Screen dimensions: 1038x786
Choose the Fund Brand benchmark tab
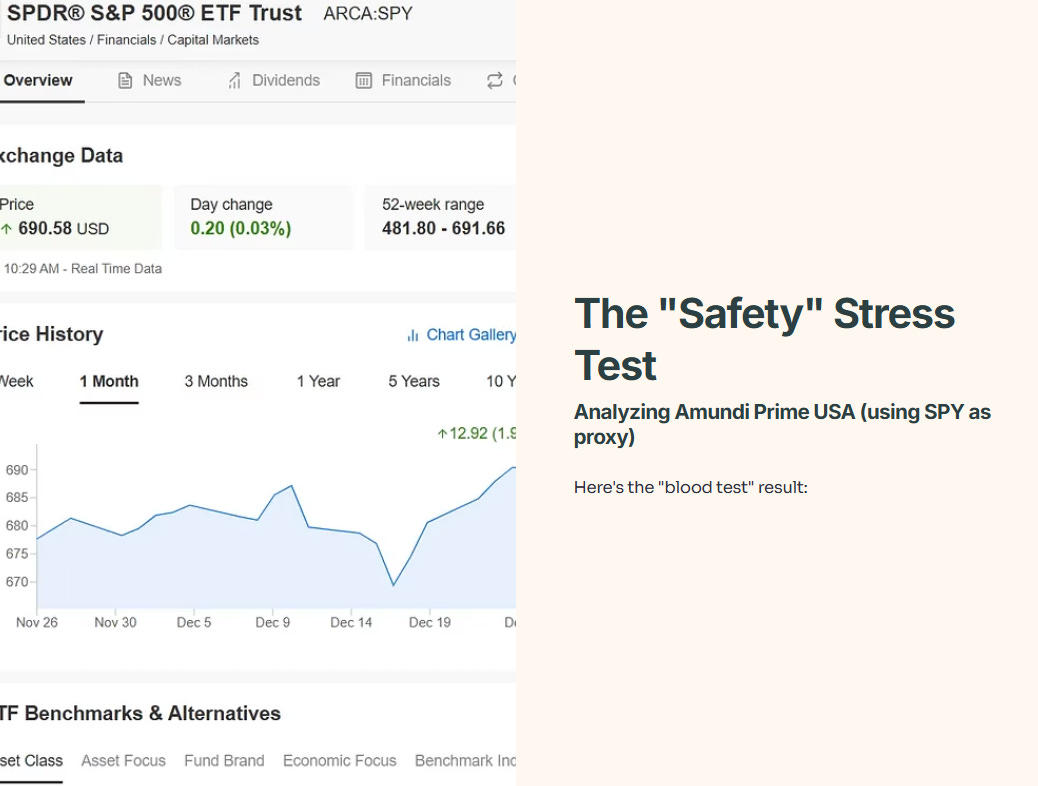pos(224,761)
